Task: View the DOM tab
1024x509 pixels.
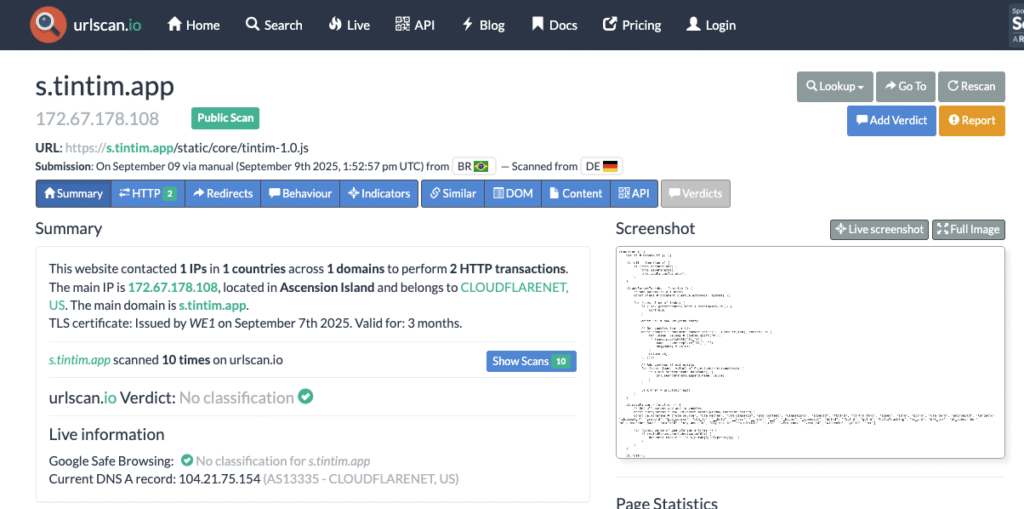Action: (513, 194)
